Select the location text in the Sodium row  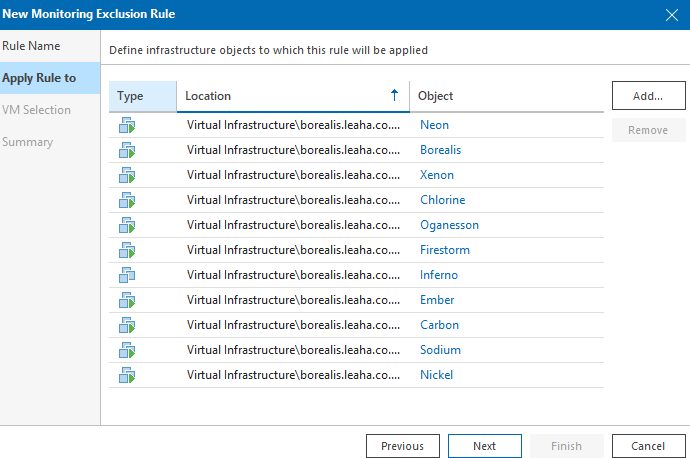pyautogui.click(x=293, y=350)
